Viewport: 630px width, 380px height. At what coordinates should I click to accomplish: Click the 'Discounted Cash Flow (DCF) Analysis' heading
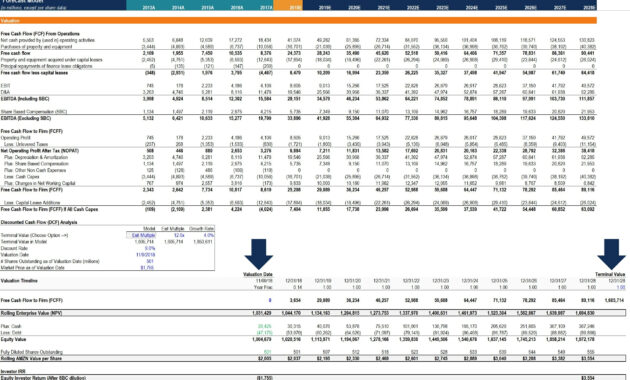coord(39,222)
